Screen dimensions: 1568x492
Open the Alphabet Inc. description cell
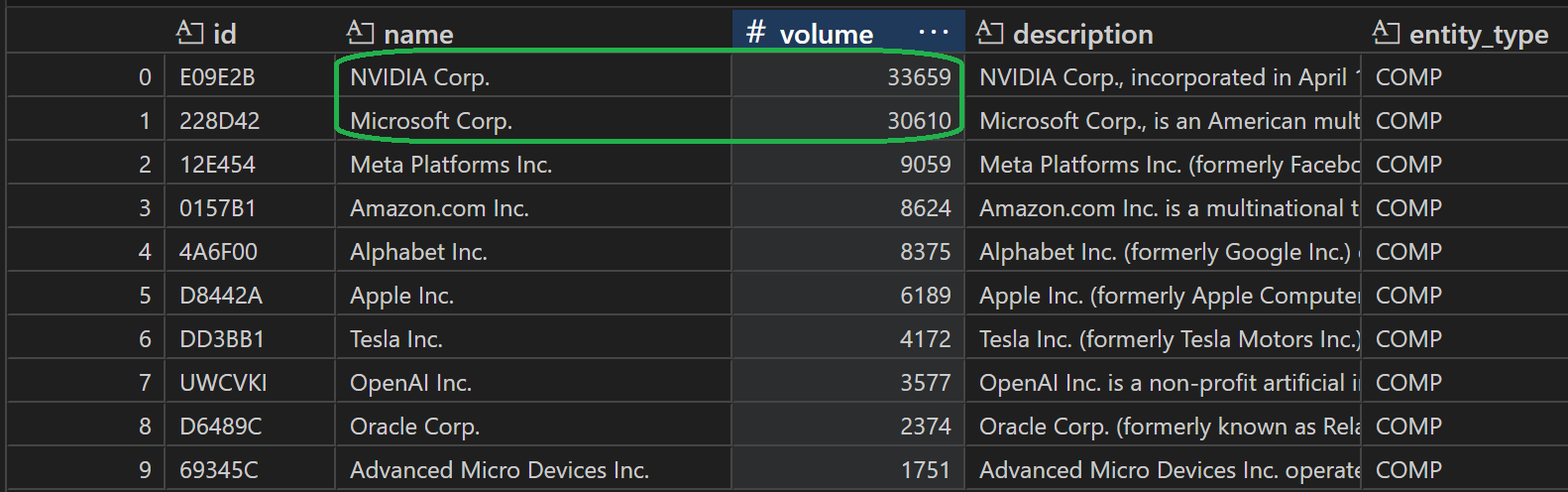tap(1163, 252)
